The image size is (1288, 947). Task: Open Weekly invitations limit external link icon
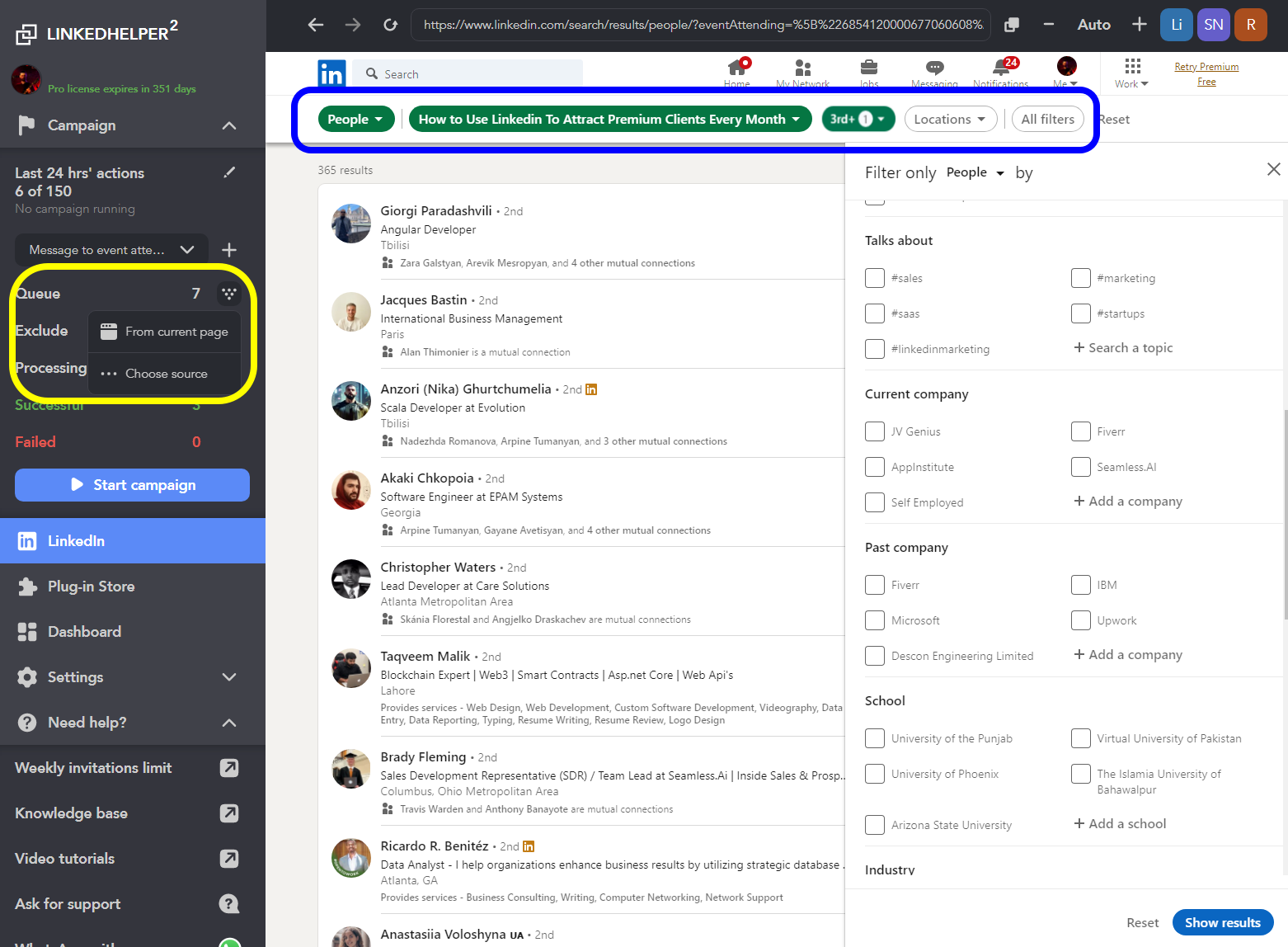tap(229, 768)
